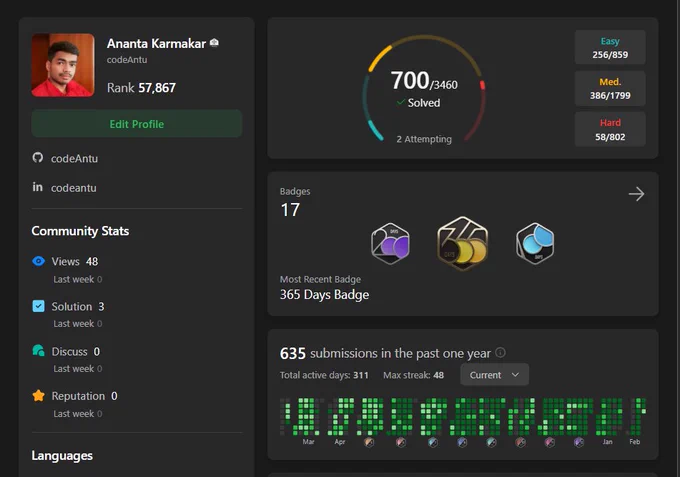
Task: Select the blue days badge on the right
Action: click(x=535, y=243)
